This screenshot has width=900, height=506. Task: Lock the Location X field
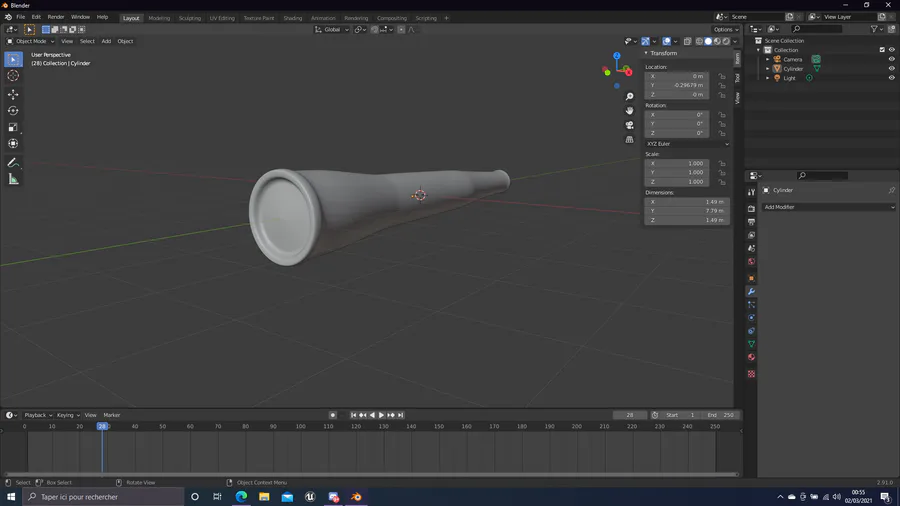point(722,76)
